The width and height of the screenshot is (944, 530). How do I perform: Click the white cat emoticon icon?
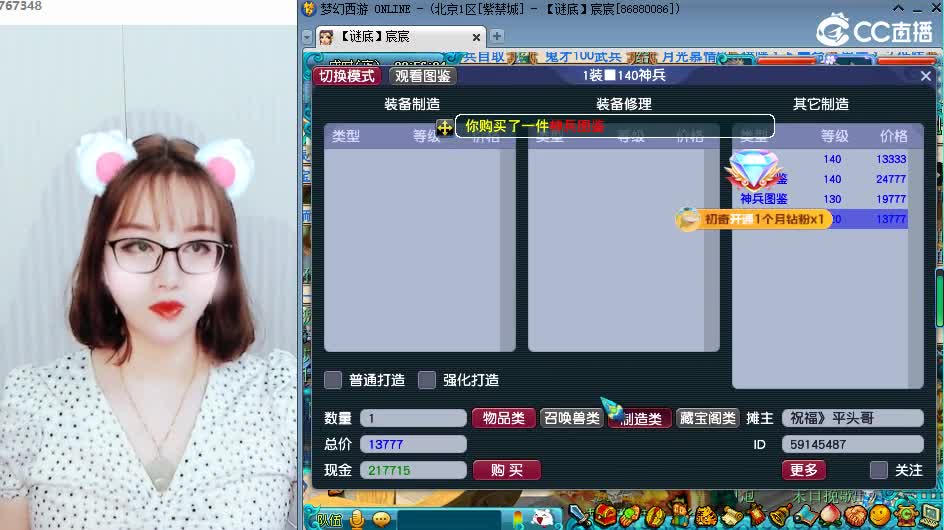coord(544,518)
